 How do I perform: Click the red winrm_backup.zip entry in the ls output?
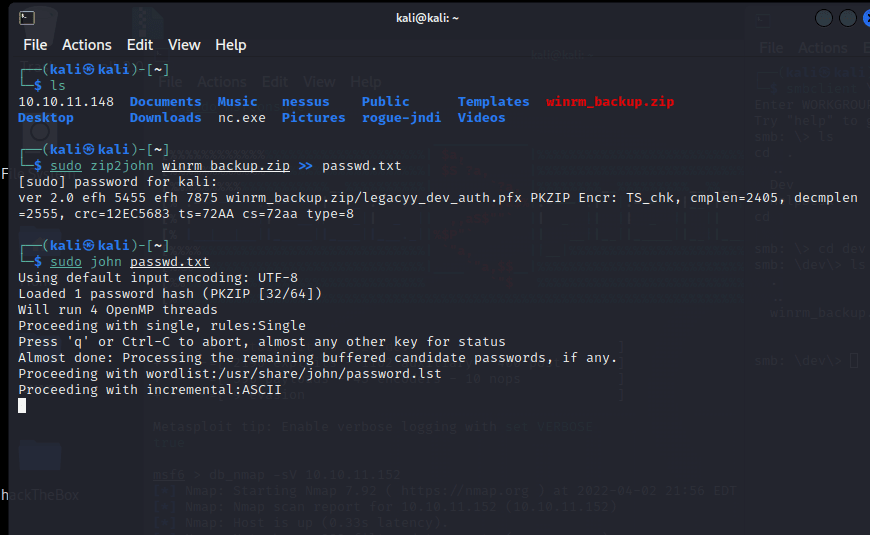tap(610, 102)
